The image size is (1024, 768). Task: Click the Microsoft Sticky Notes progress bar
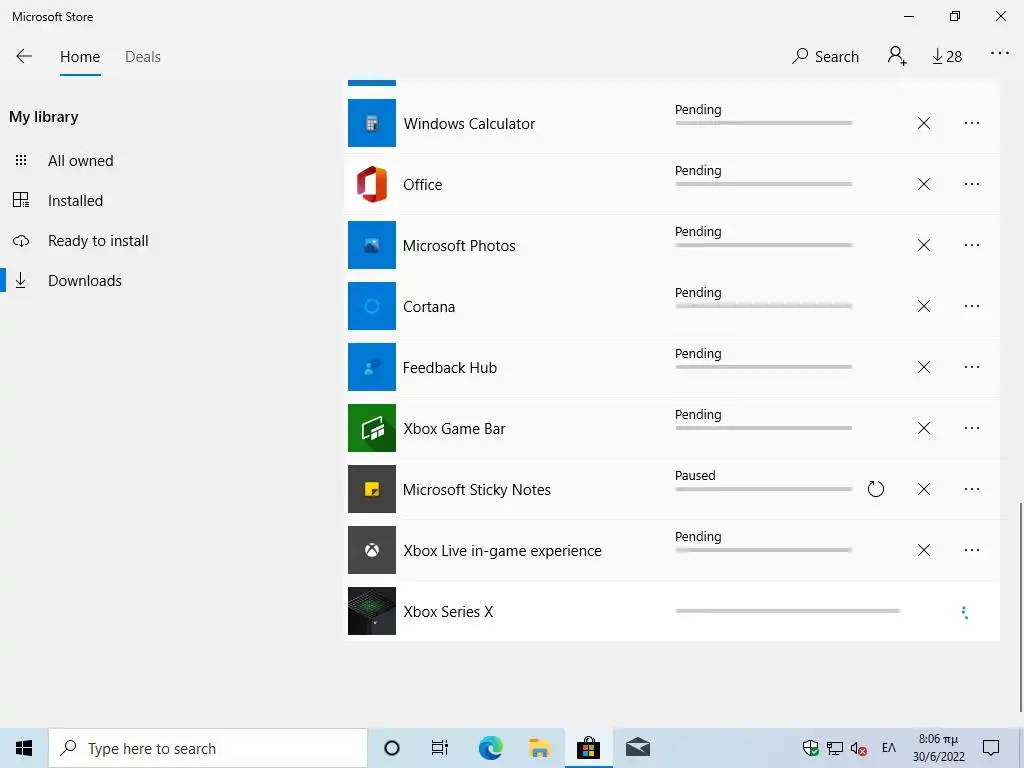(x=763, y=488)
